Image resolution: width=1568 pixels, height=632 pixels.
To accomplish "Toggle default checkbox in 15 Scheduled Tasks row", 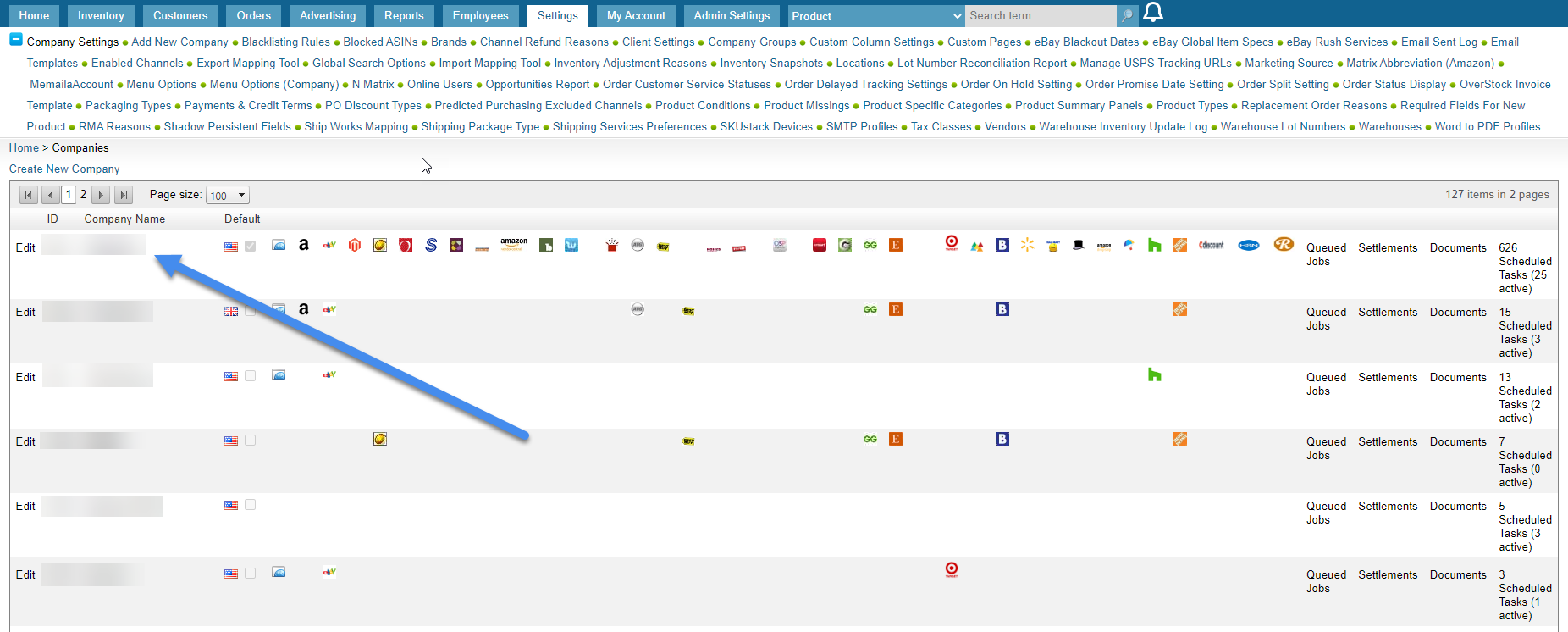I will click(x=251, y=310).
